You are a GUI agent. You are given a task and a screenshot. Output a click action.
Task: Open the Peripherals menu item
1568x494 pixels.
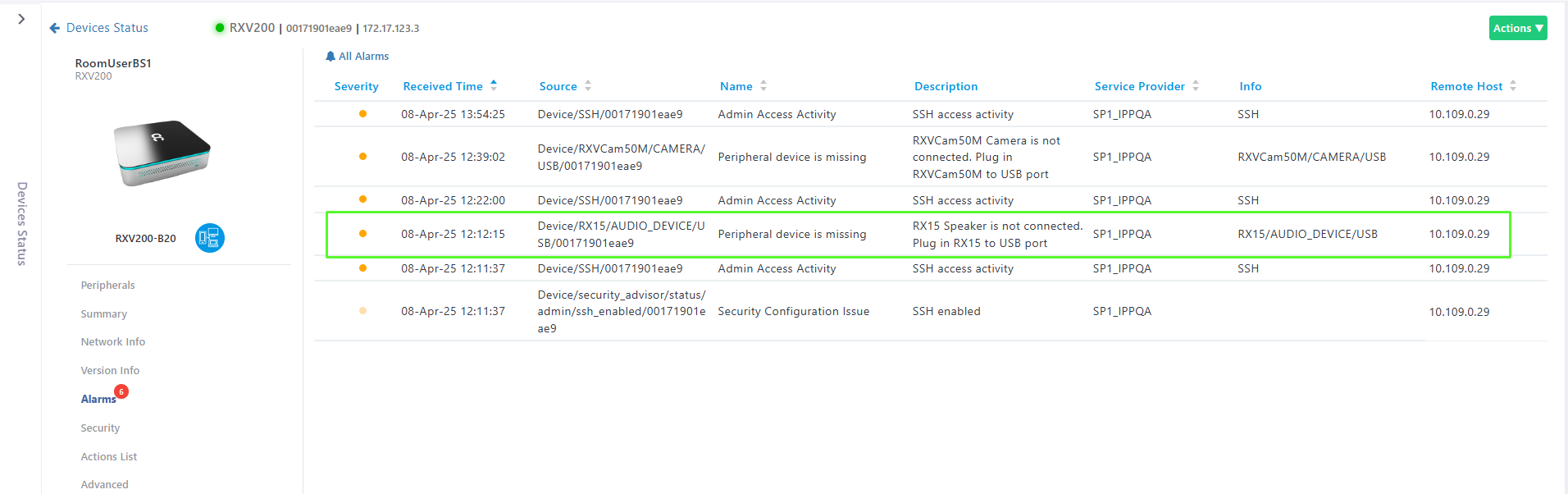(x=107, y=286)
